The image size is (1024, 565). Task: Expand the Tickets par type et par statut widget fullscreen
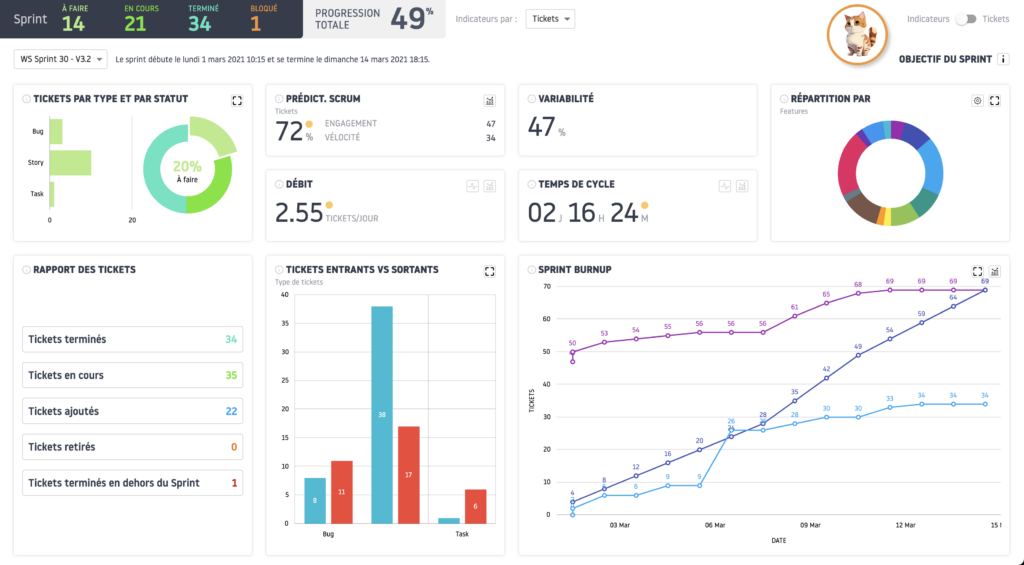coord(237,100)
